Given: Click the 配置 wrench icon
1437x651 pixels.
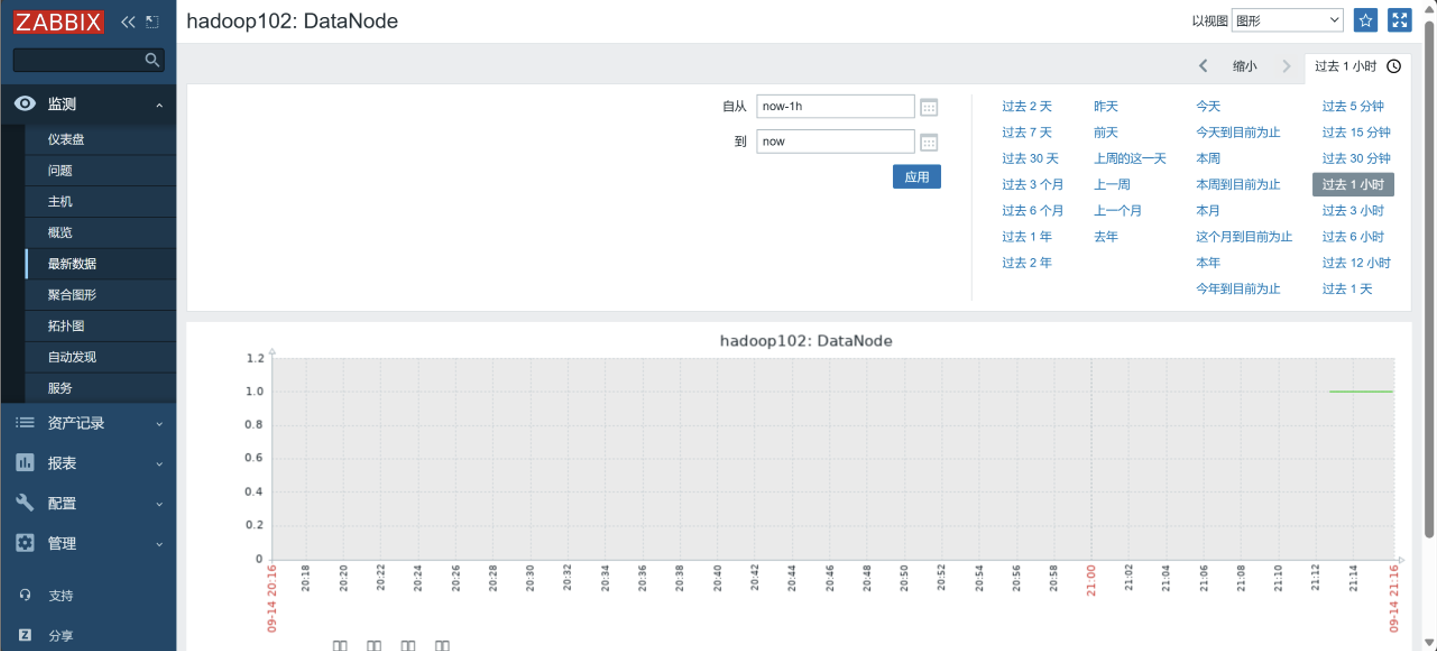Looking at the screenshot, I should coord(25,503).
